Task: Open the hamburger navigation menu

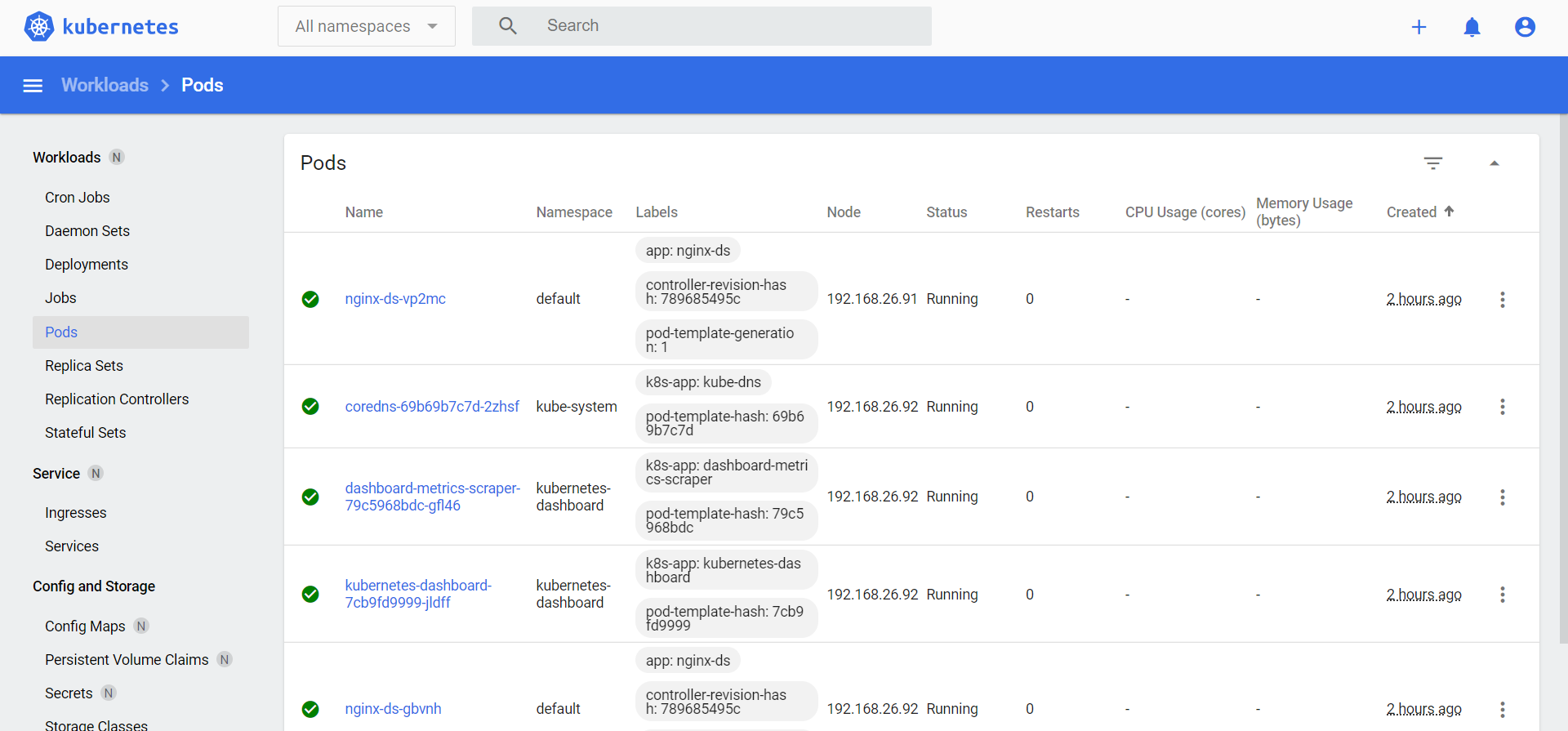Action: tap(33, 86)
